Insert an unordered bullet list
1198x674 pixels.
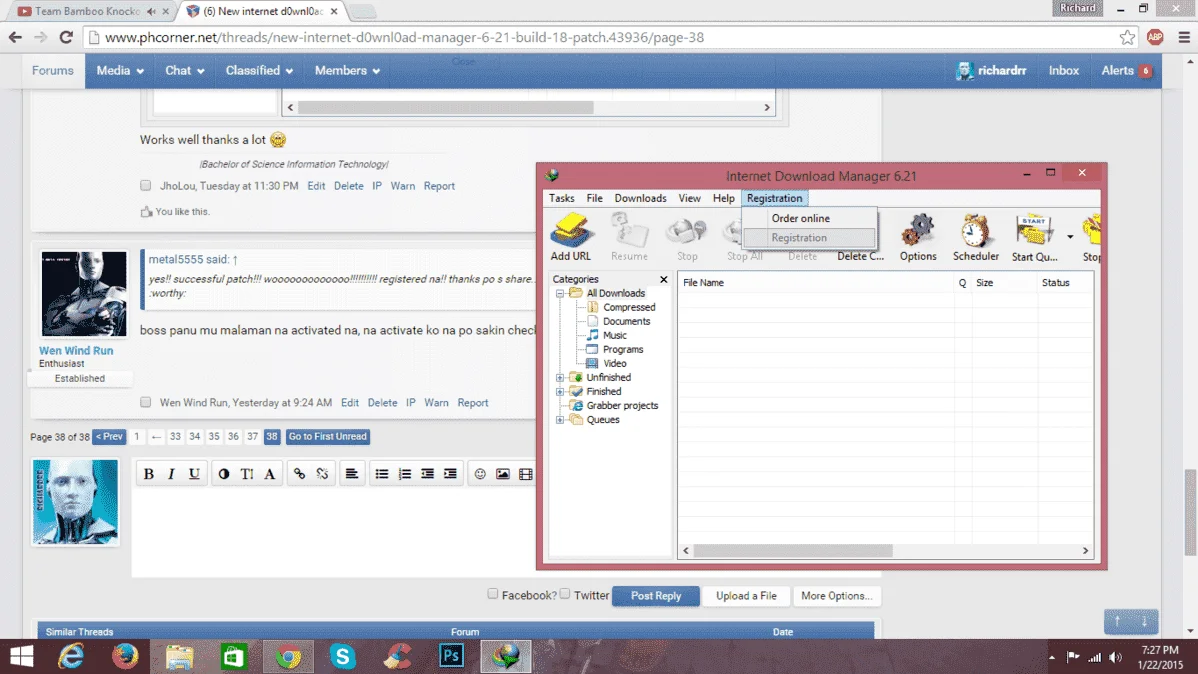[382, 474]
